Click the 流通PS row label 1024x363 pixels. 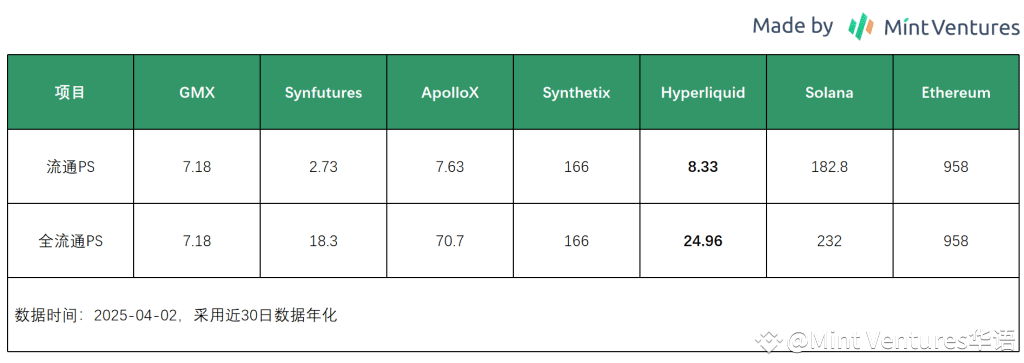click(71, 167)
